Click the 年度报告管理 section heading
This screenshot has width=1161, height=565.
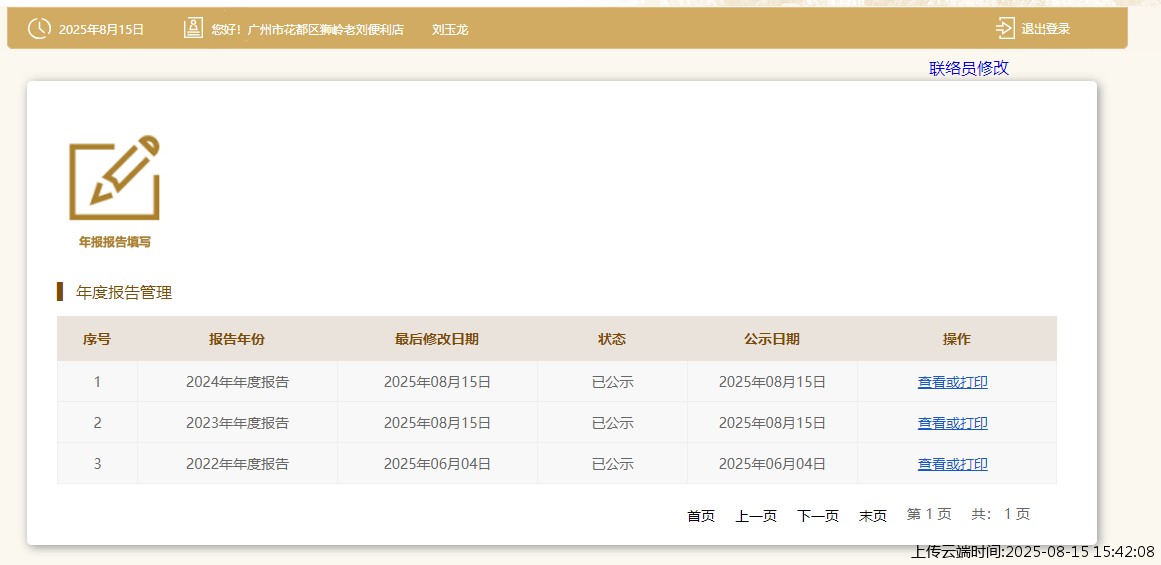pyautogui.click(x=124, y=292)
